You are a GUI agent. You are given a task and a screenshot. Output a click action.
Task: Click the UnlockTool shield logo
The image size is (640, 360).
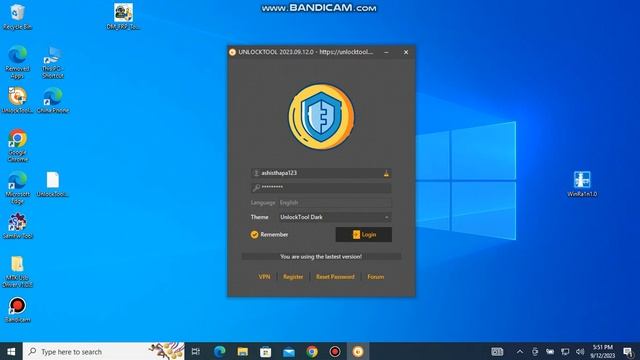point(321,117)
